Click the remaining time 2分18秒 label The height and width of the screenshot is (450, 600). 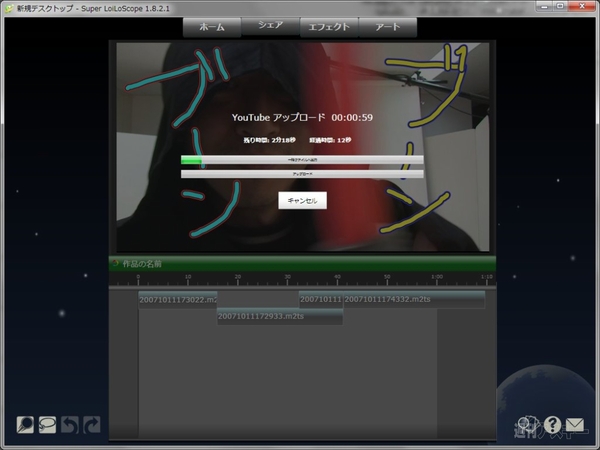[269, 140]
